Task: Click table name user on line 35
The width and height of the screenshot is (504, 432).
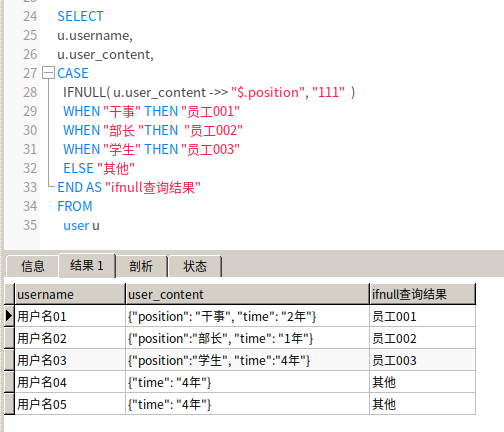Action: tap(76, 226)
